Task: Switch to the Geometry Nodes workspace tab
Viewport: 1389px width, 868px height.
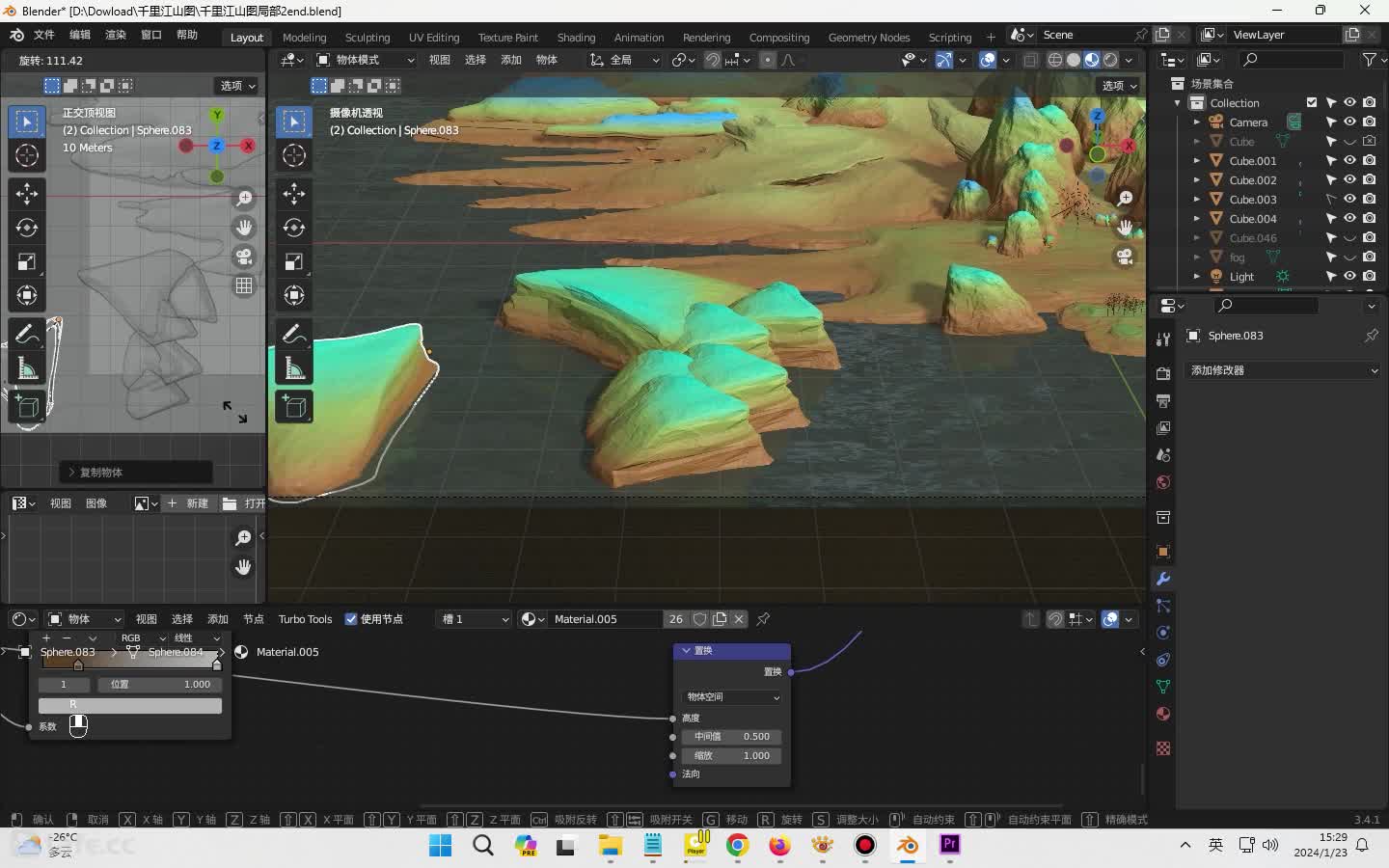Action: click(x=868, y=38)
